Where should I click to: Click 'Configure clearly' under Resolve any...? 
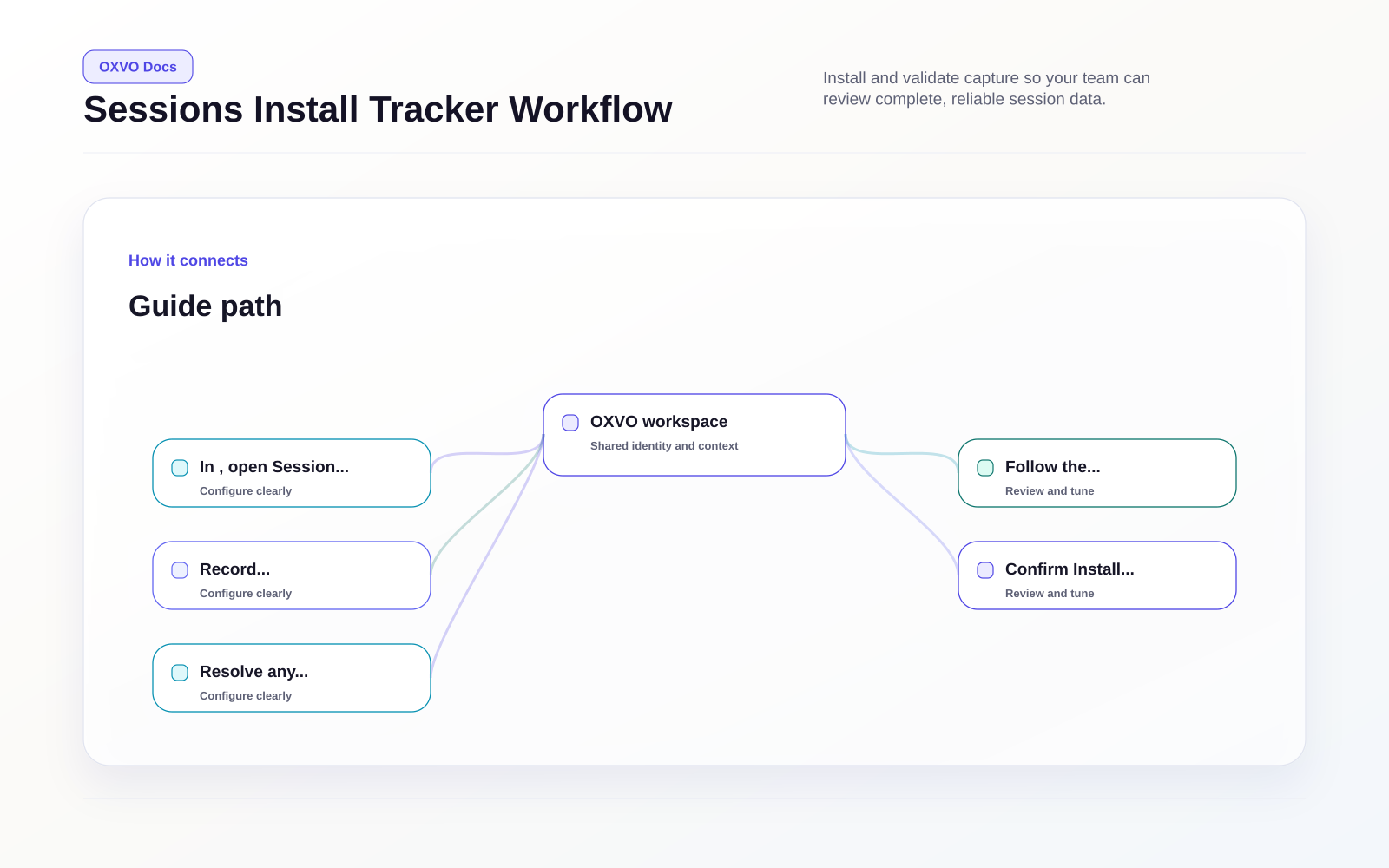[x=246, y=696]
